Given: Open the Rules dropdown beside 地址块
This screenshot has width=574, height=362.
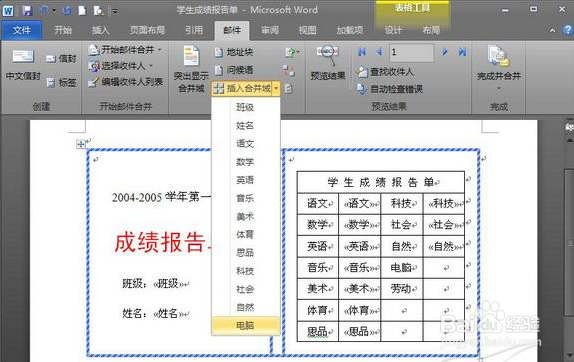Looking at the screenshot, I should click(x=292, y=52).
